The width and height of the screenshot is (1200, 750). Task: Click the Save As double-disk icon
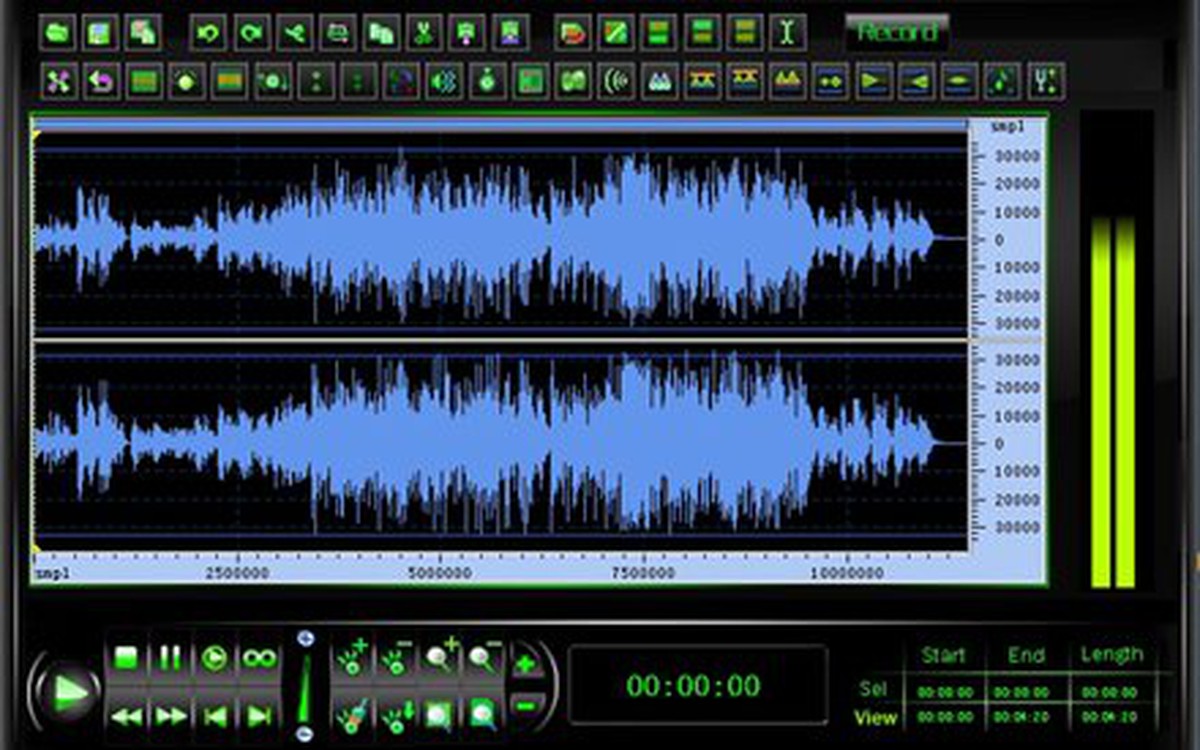(x=143, y=32)
